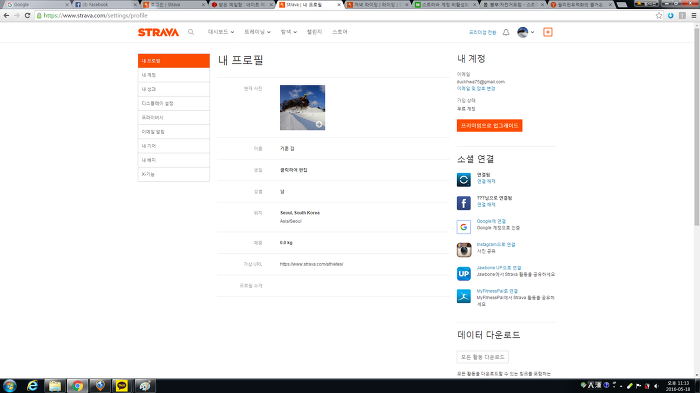Open the 챌린지 nav item
700x393 pixels.
coord(314,32)
